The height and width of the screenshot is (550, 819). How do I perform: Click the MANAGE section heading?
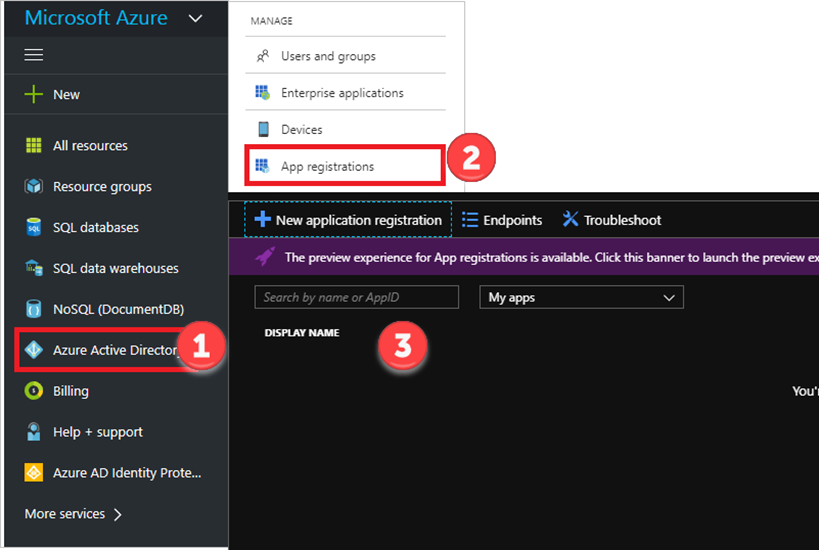pos(272,21)
